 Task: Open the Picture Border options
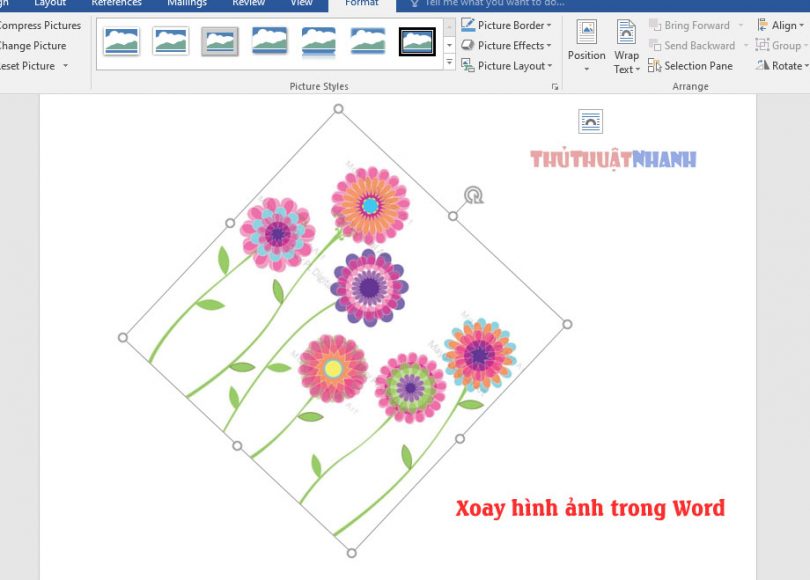508,25
